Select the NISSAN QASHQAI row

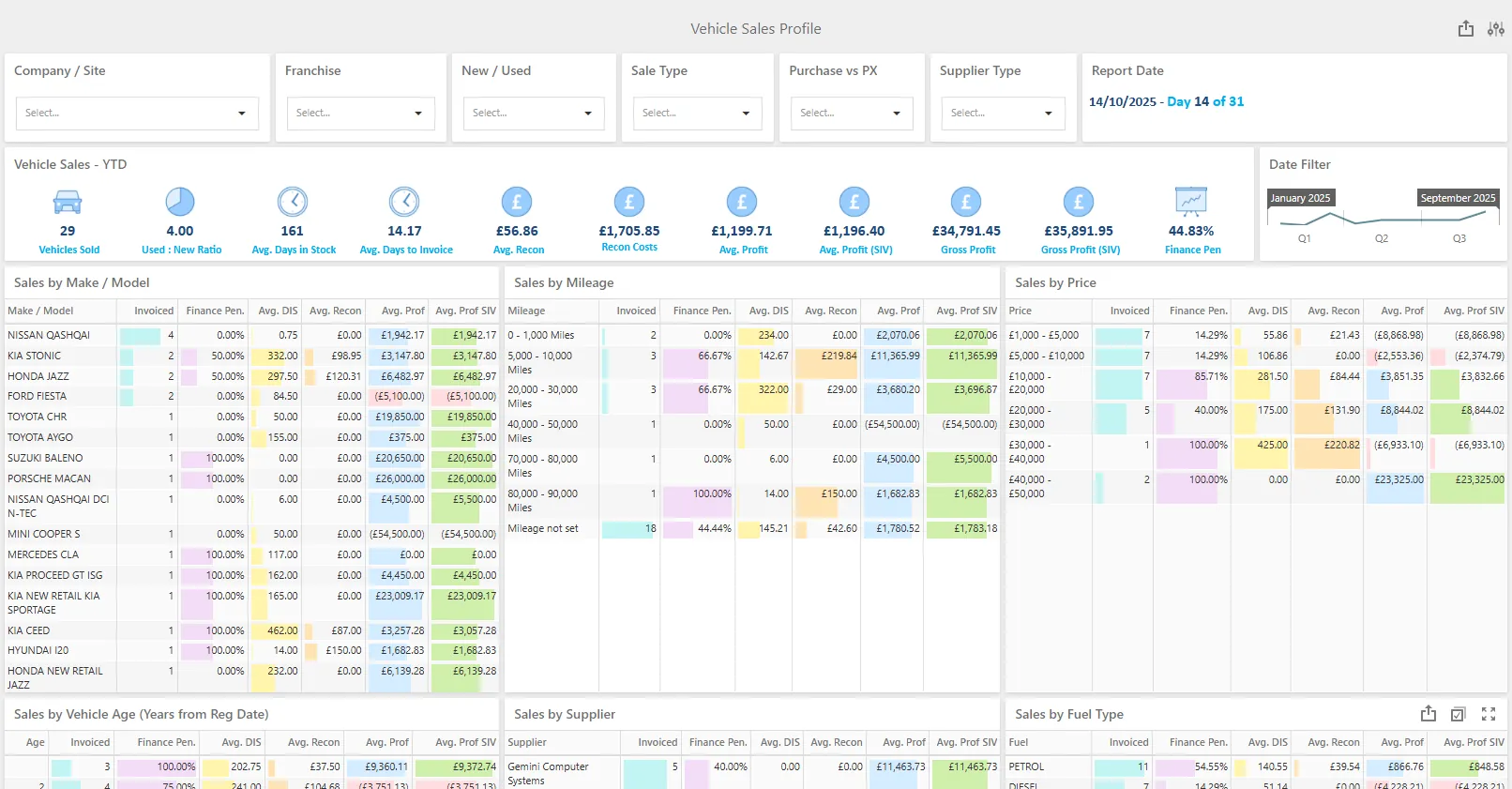(x=251, y=335)
